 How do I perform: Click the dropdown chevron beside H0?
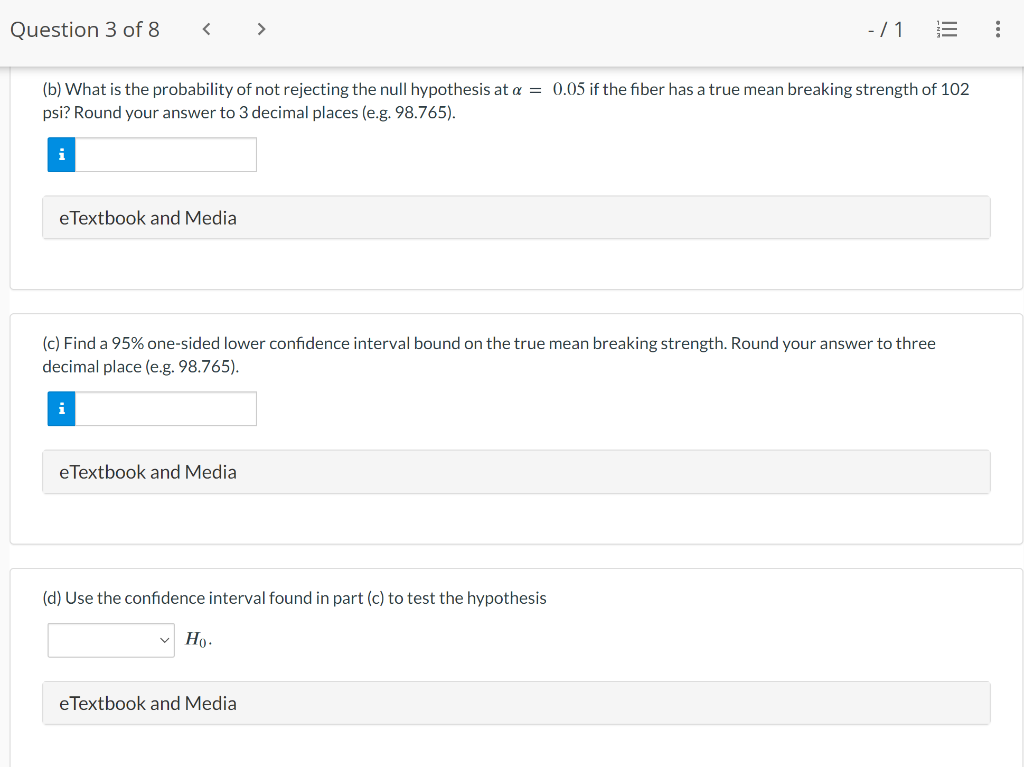click(165, 640)
